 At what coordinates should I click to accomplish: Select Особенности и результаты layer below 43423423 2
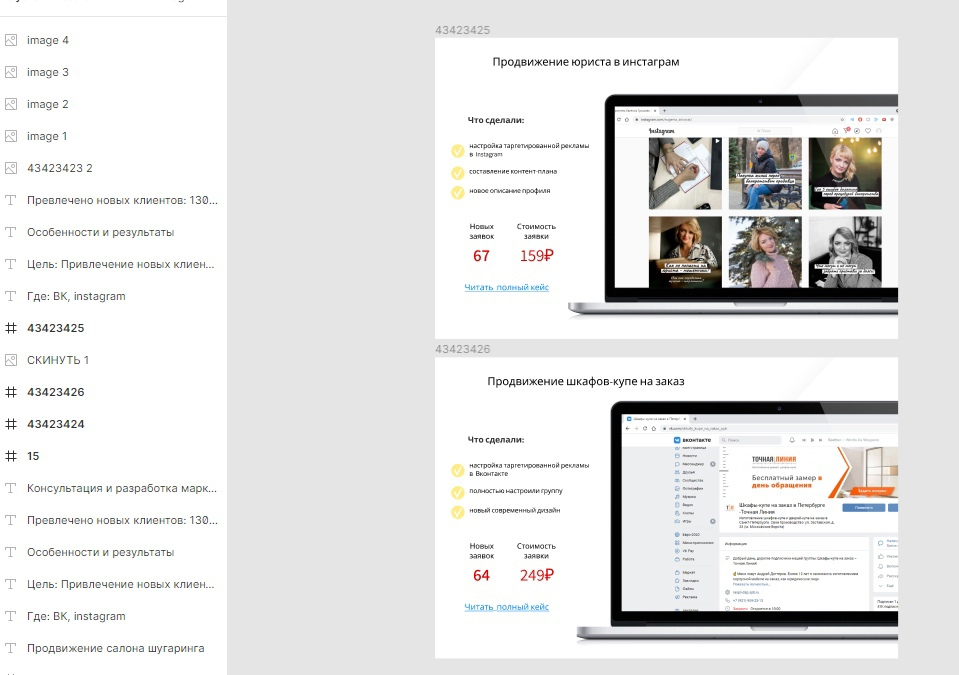pyautogui.click(x=100, y=232)
